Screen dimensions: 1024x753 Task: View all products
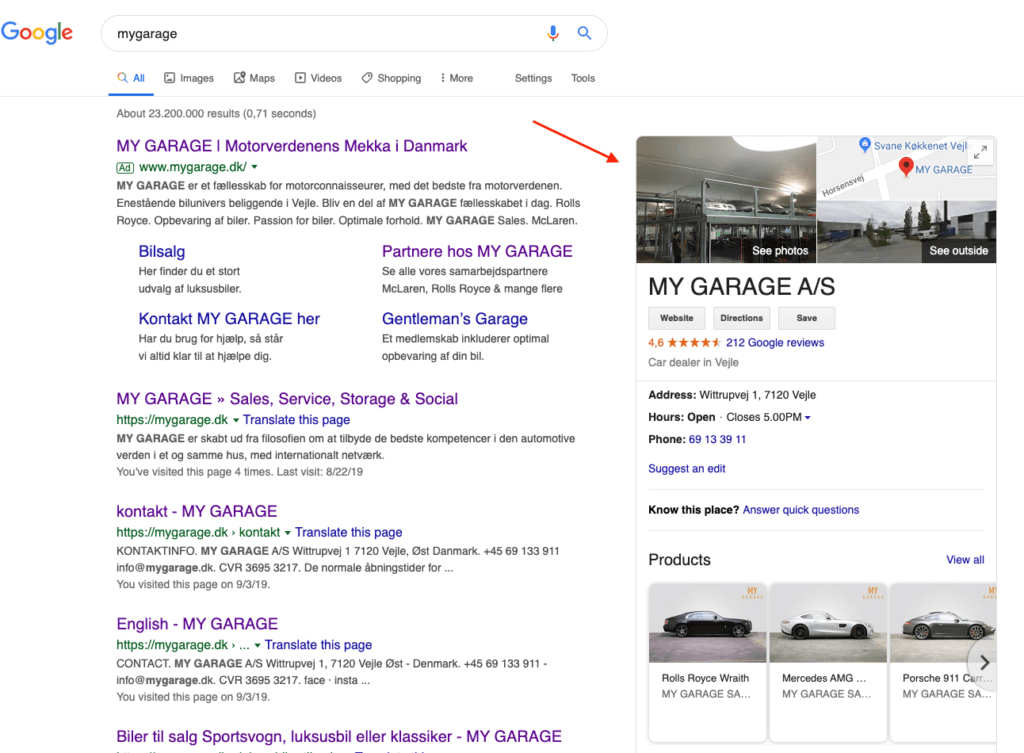pyautogui.click(x=965, y=560)
